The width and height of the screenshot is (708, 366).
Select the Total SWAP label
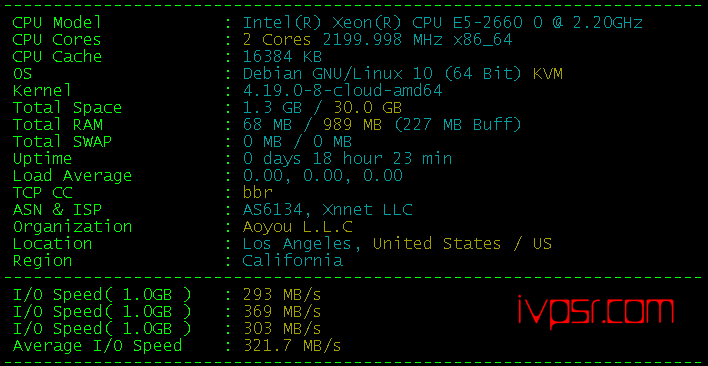[x=62, y=142]
